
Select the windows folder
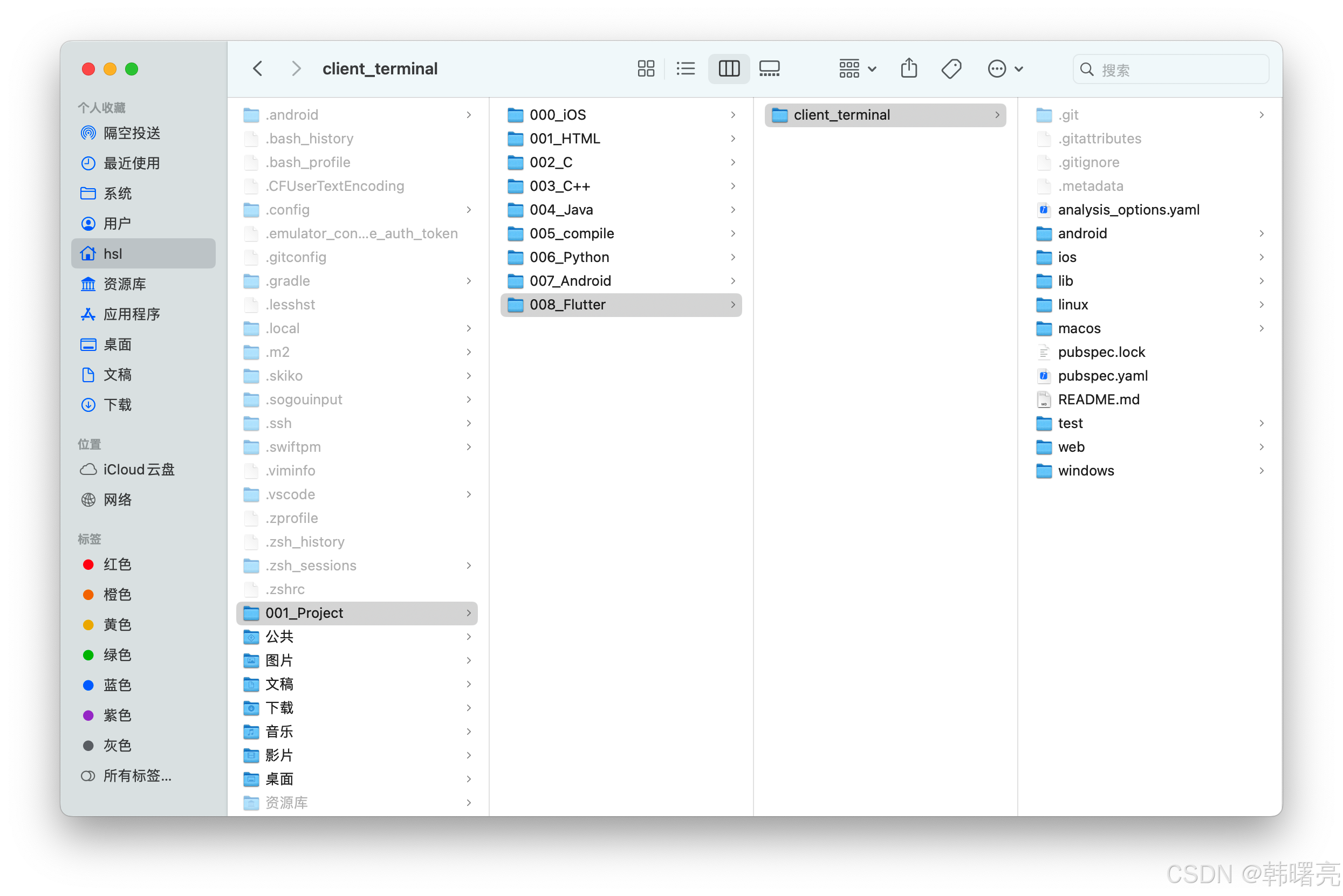click(x=1149, y=471)
